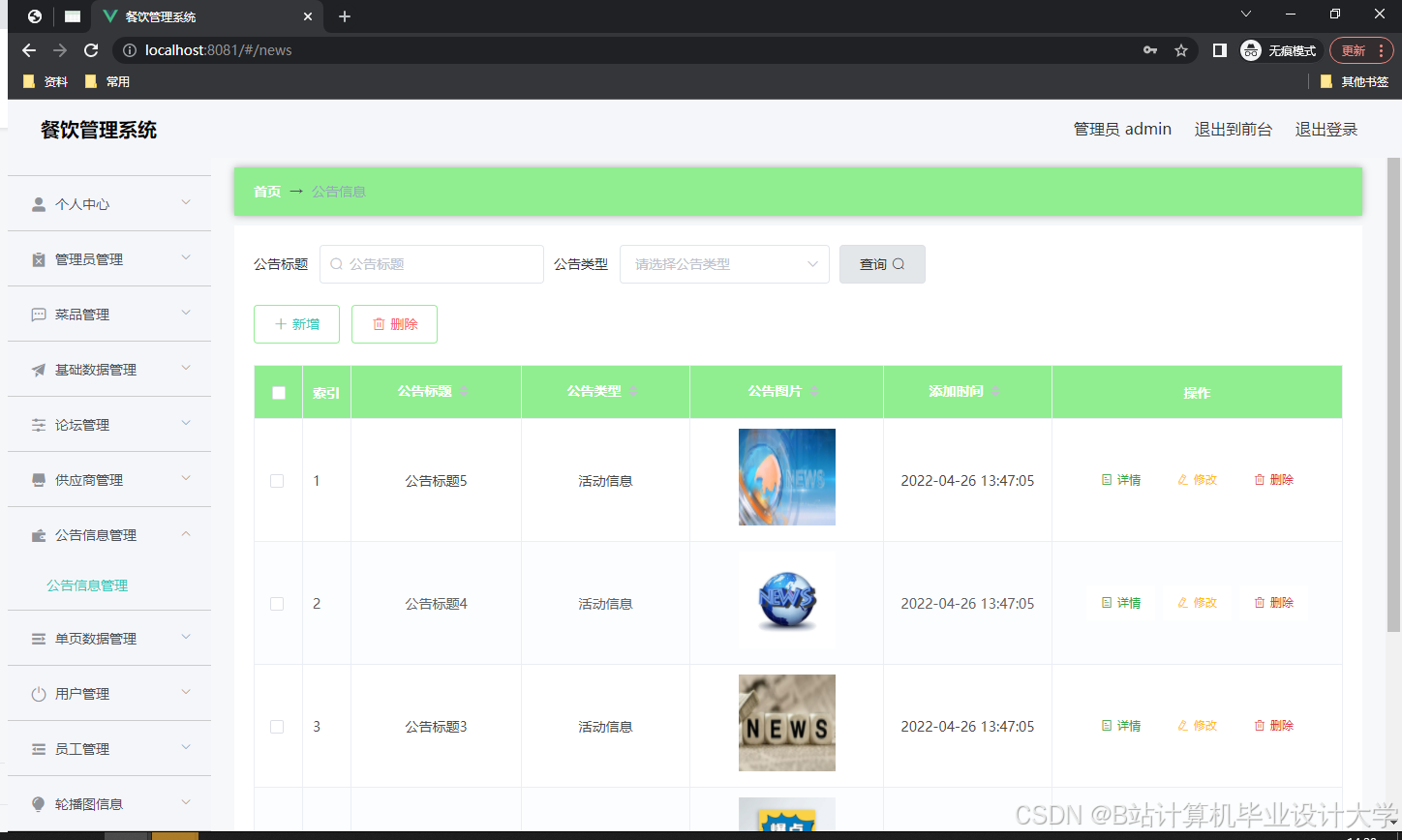Select the 公告信息管理 submenu item
This screenshot has height=840, width=1402.
87,585
